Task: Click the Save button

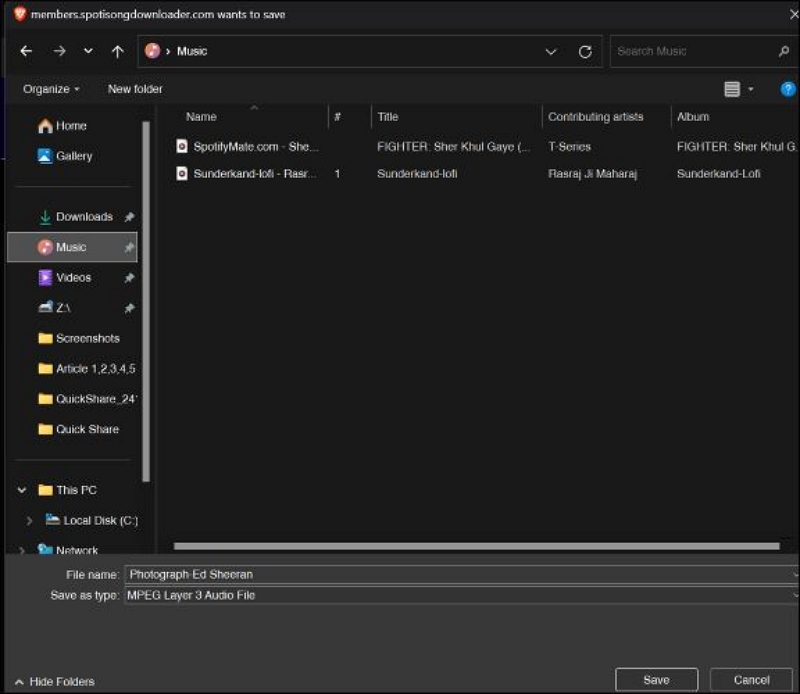Action: pyautogui.click(x=656, y=680)
